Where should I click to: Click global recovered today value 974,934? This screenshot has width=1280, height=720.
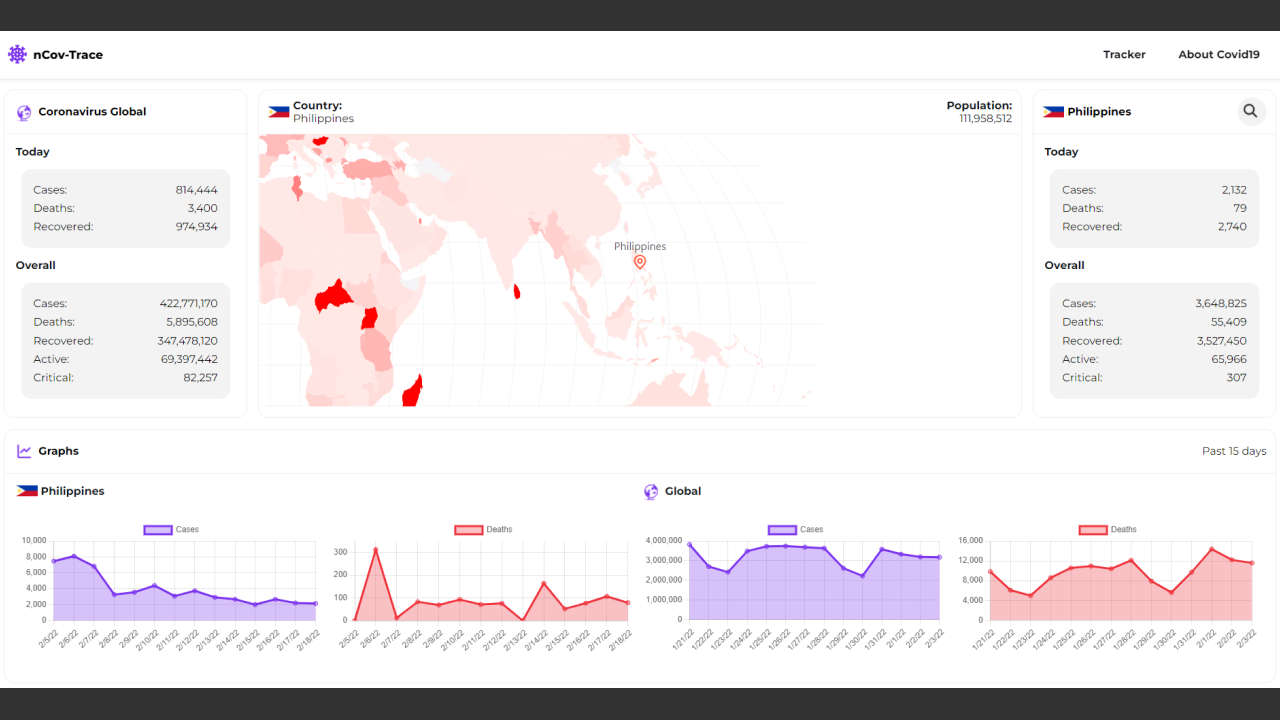coord(196,227)
